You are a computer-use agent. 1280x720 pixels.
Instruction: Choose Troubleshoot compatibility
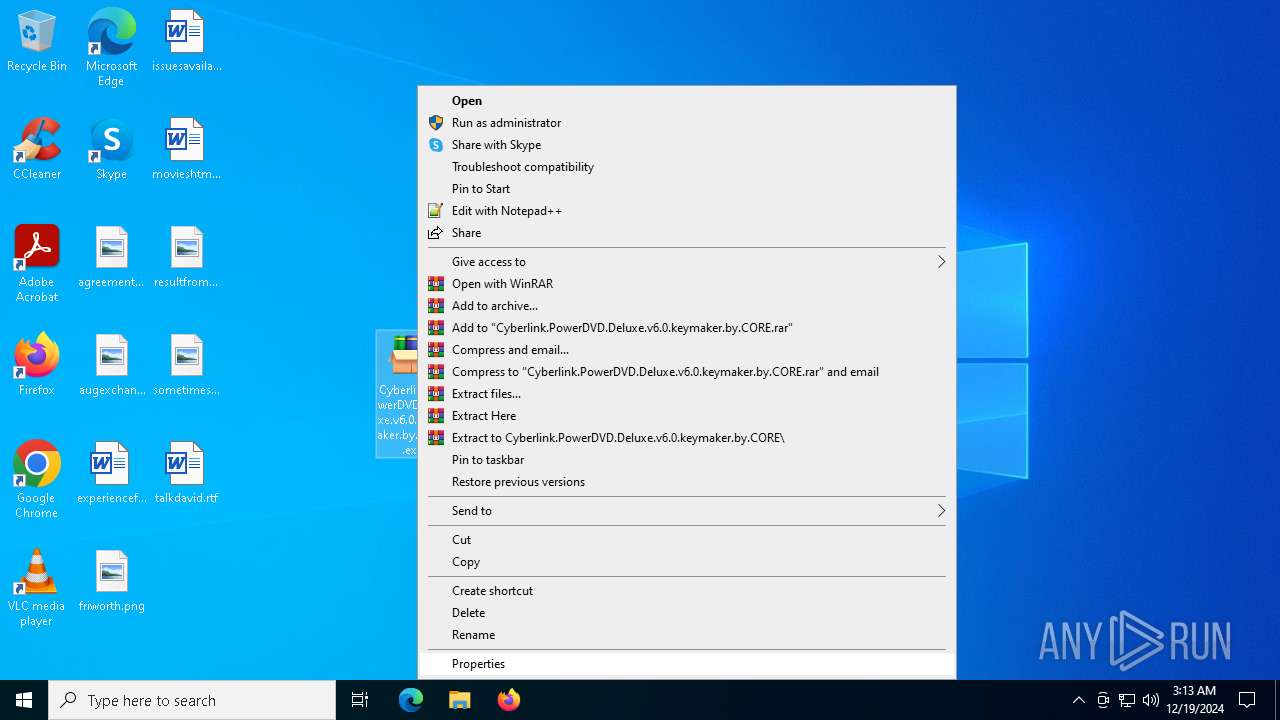687,167
